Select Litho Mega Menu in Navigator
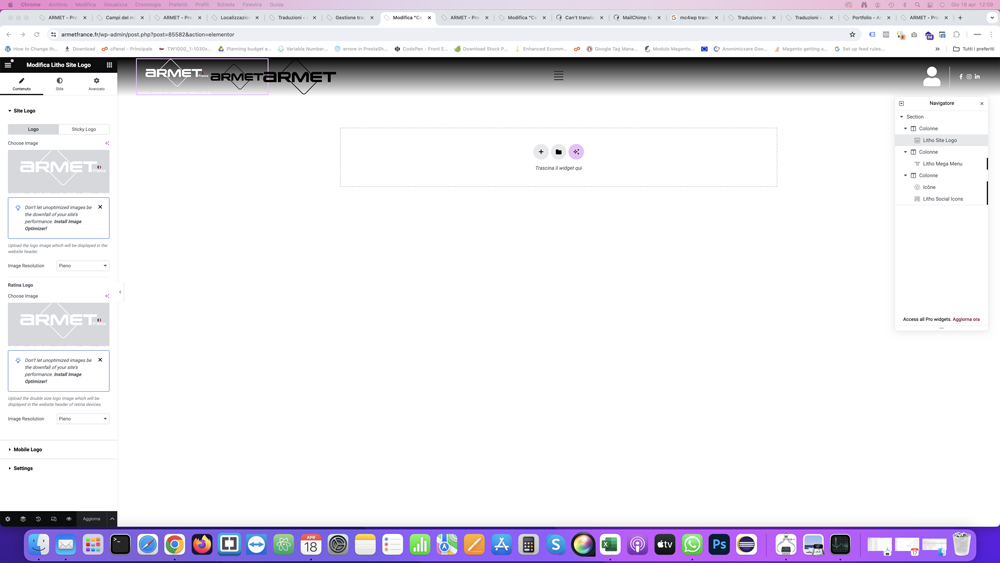 941,164
